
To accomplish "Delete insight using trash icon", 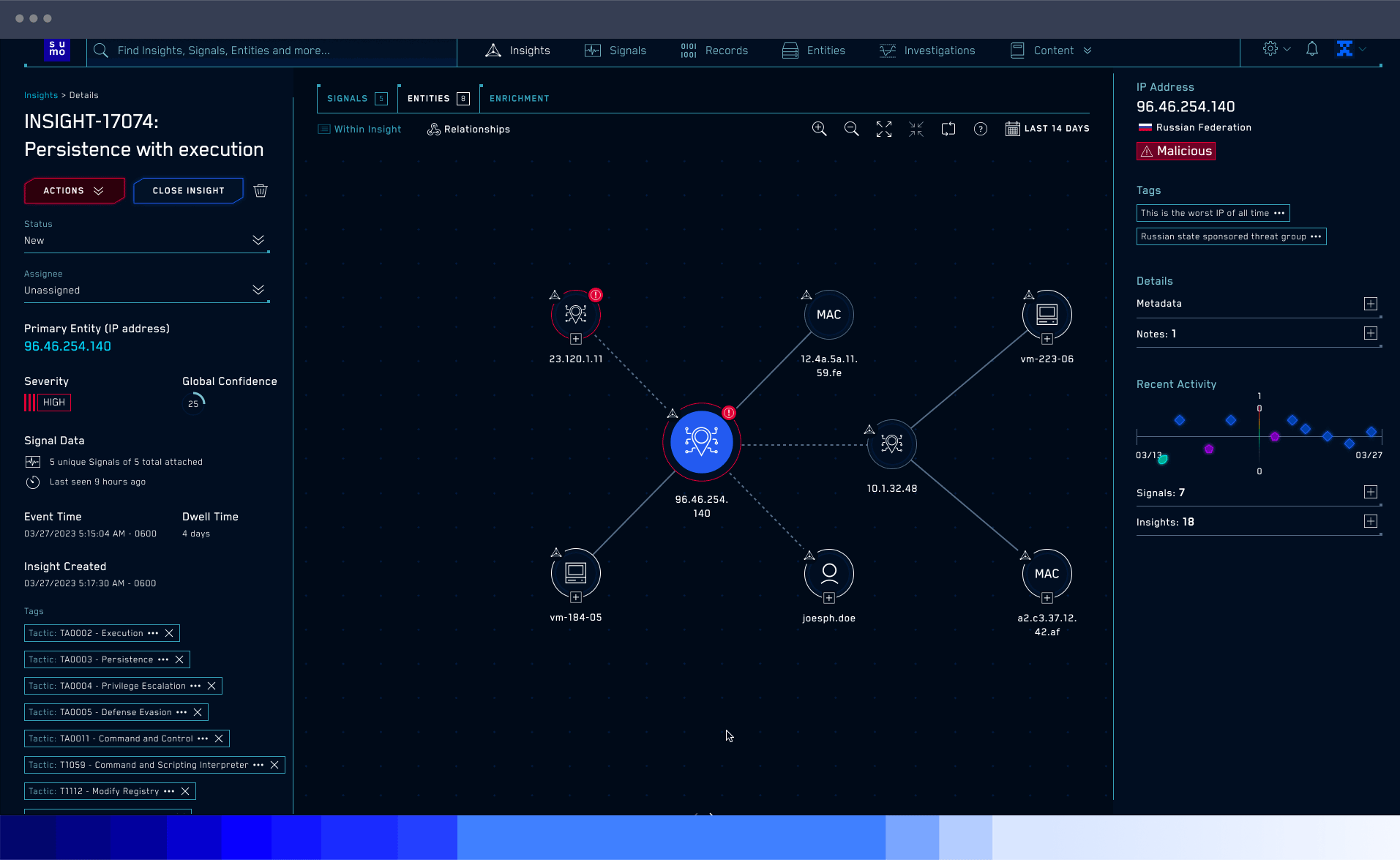I will click(x=261, y=190).
